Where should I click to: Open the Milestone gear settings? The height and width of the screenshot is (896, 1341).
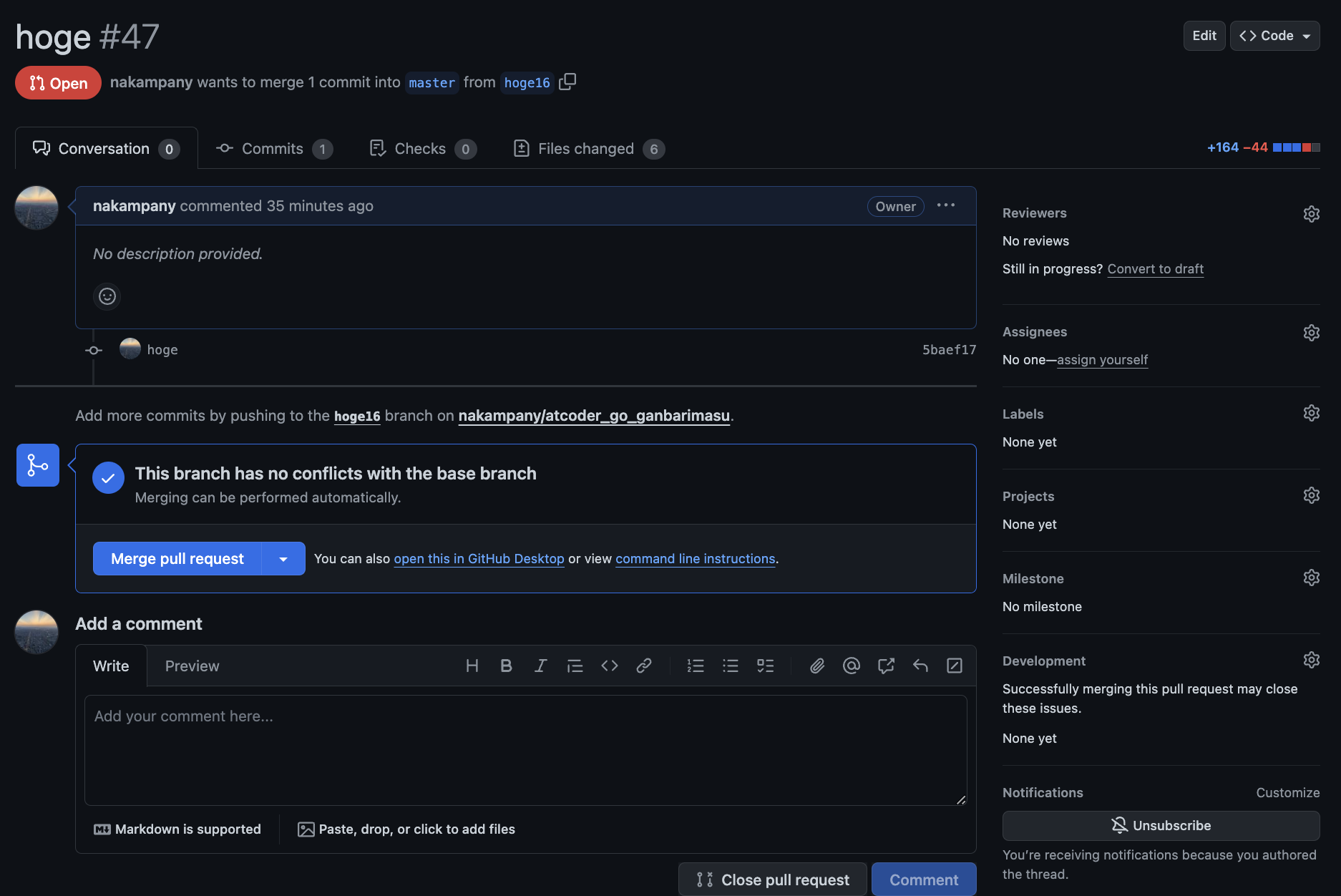coord(1311,578)
